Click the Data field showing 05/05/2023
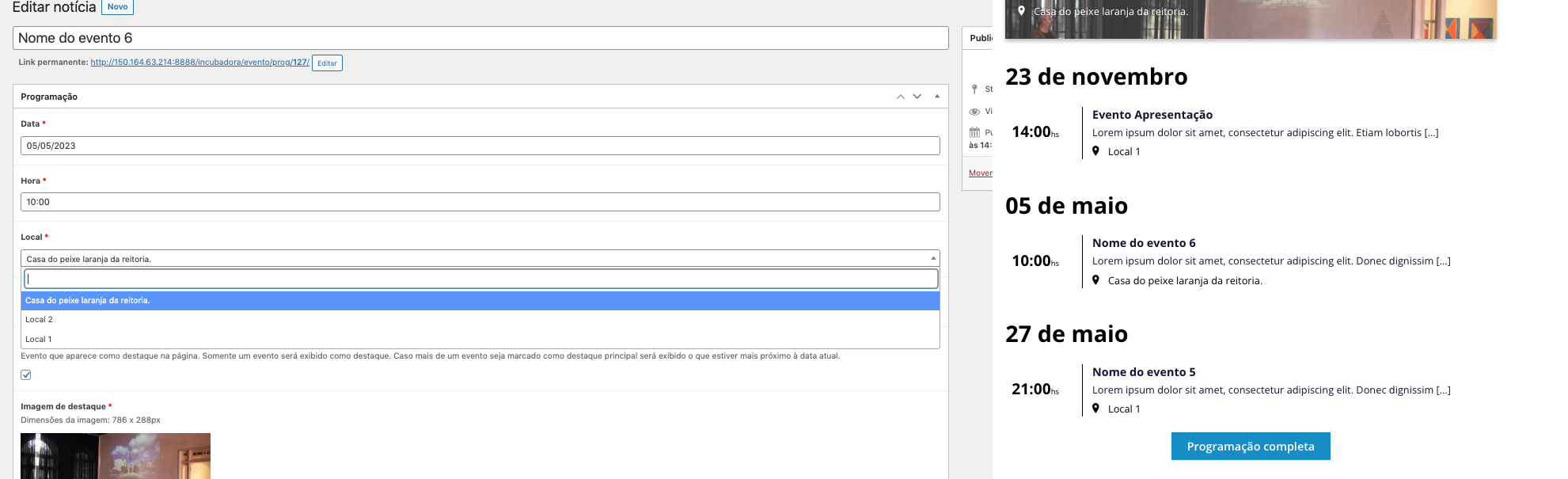Screen dimensions: 1568x479 [480, 146]
